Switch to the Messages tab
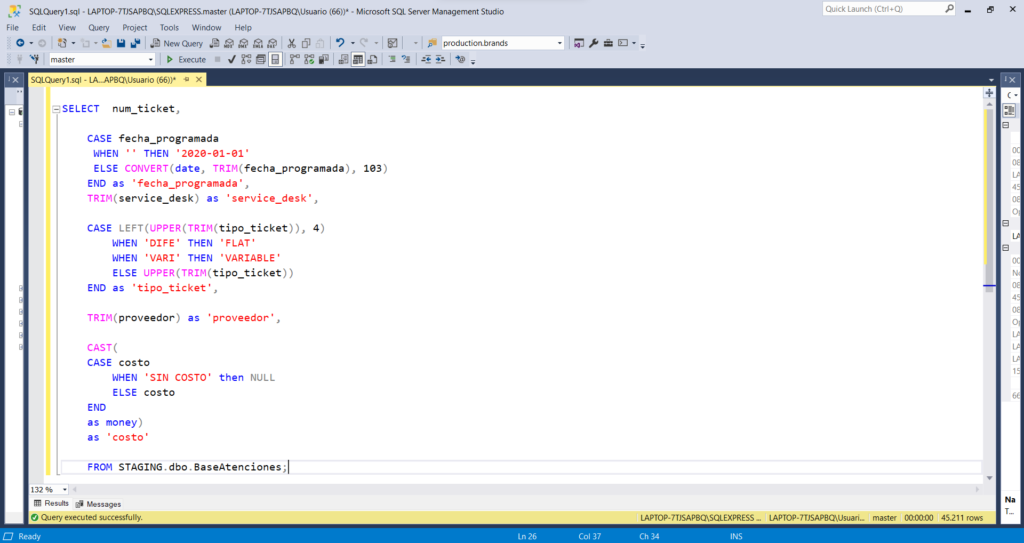Image resolution: width=1024 pixels, height=543 pixels. coord(98,504)
